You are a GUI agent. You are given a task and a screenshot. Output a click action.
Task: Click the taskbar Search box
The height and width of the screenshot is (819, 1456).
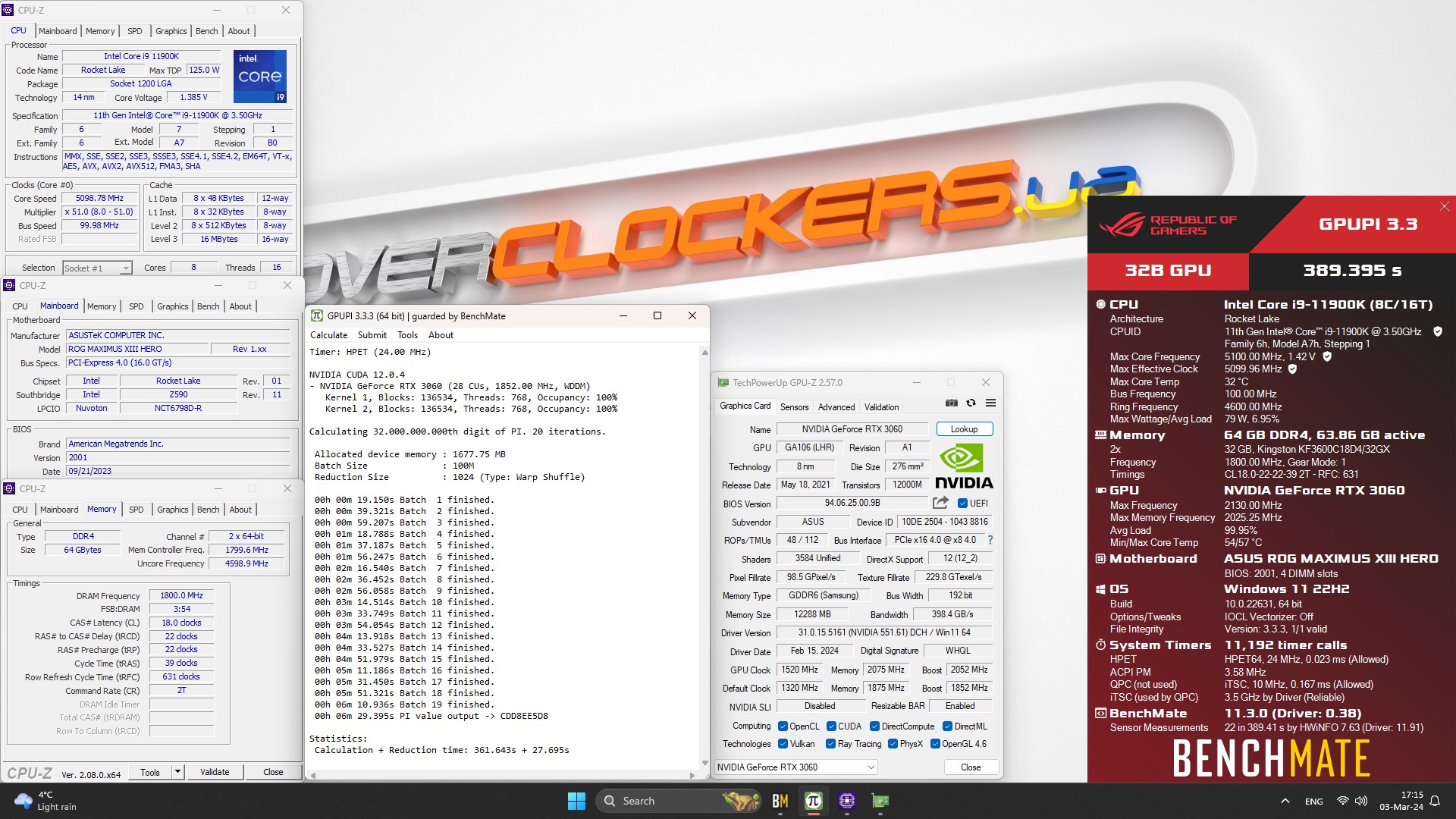[677, 801]
